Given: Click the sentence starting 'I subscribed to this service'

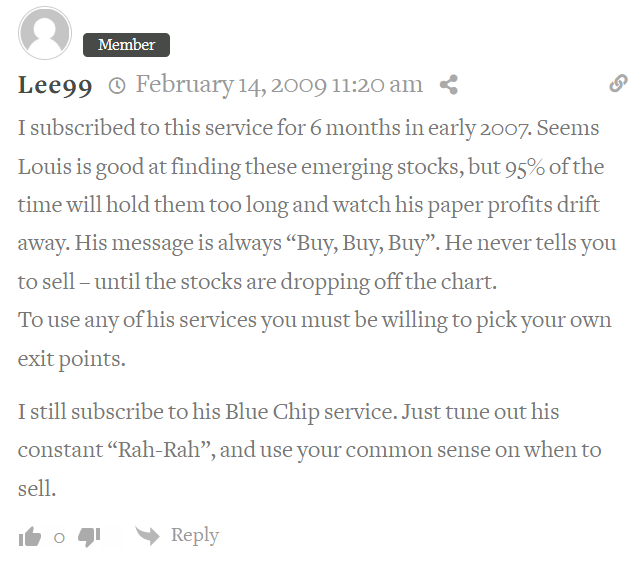Looking at the screenshot, I should tap(273, 128).
